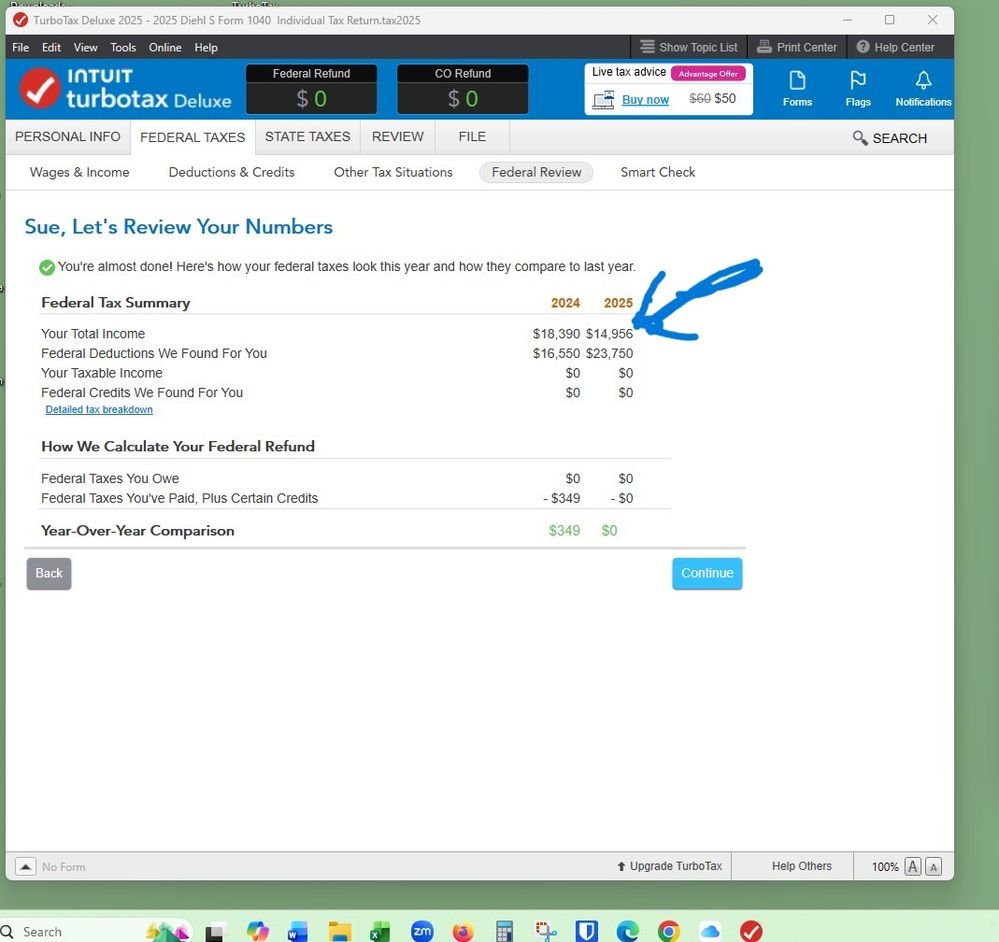Click Upgrade TurboTax

click(x=669, y=866)
